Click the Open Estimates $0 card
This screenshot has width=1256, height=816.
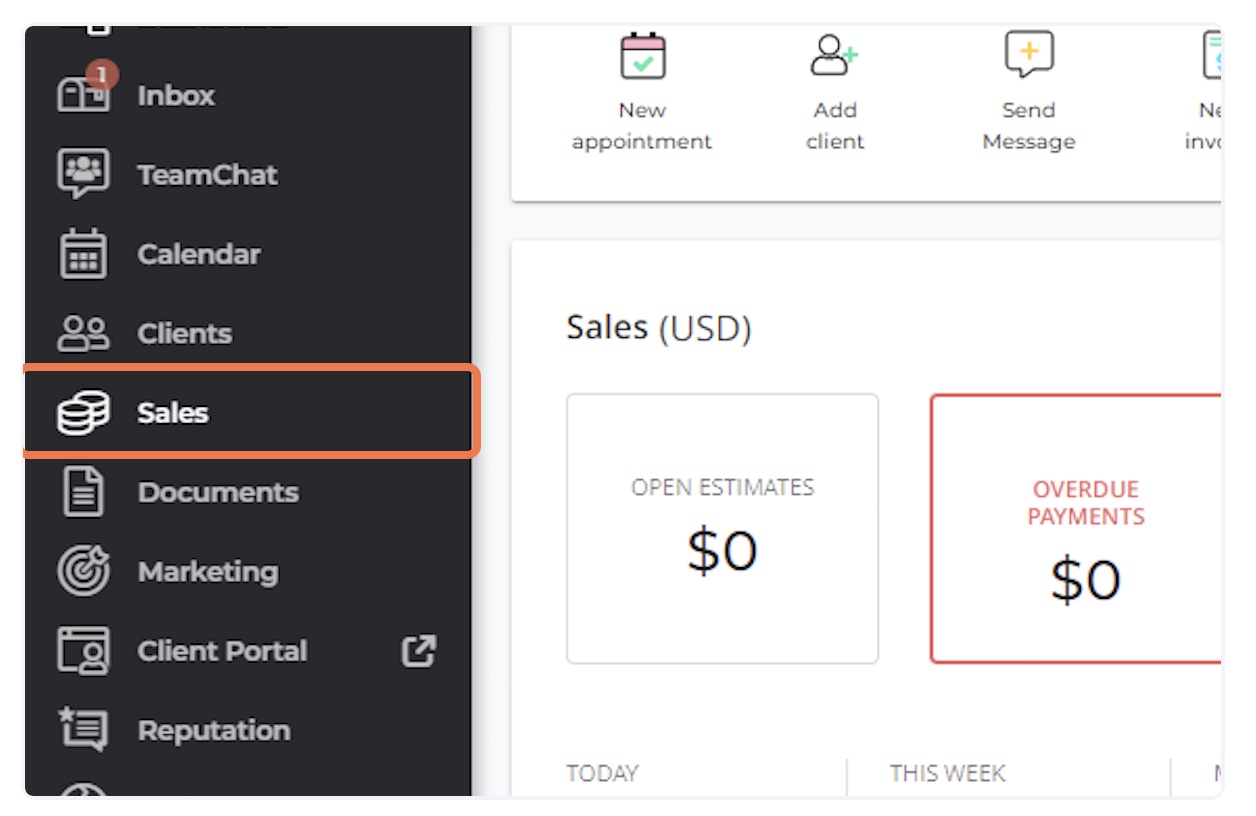click(722, 529)
